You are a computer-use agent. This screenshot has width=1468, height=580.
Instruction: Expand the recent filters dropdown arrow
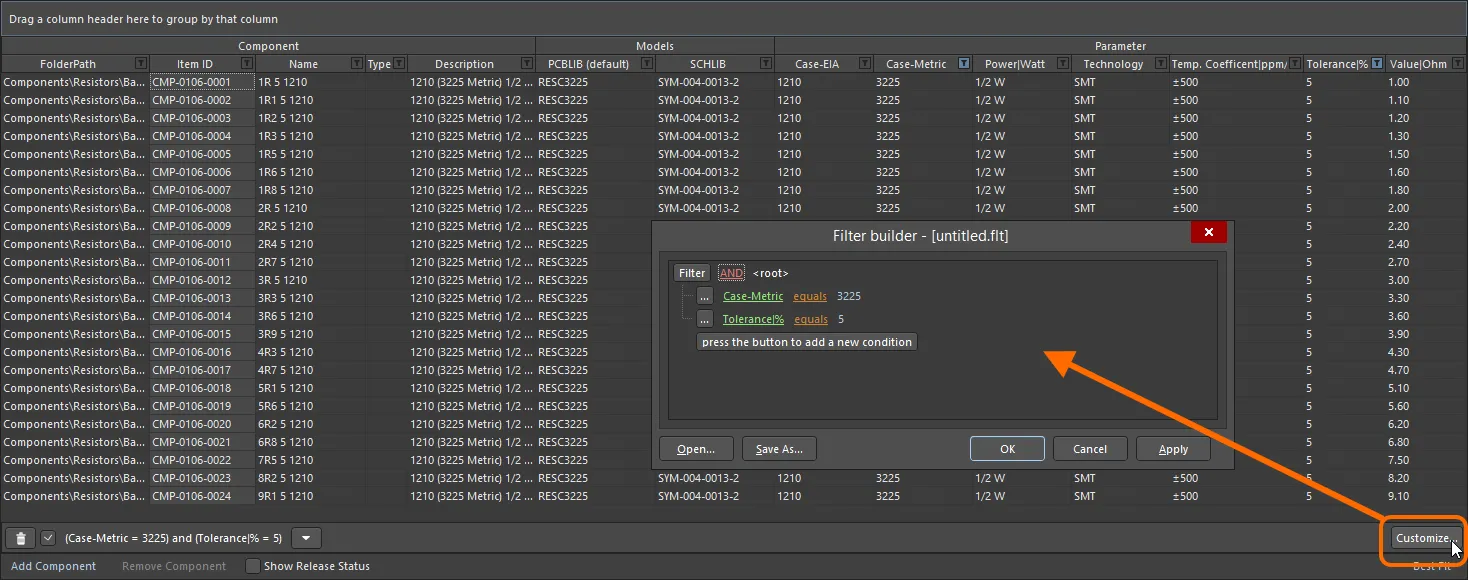(306, 538)
